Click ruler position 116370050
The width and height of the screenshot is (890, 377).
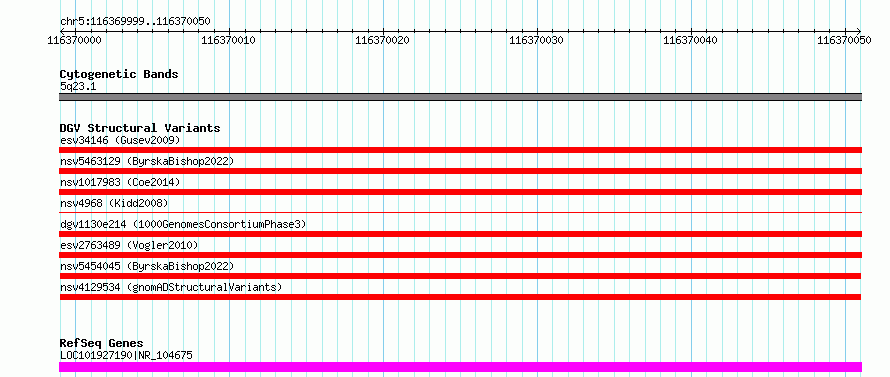845,40
